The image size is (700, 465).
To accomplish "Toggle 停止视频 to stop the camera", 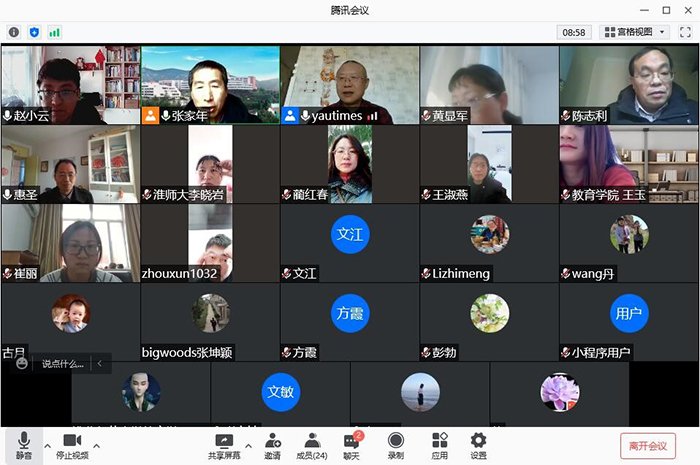I will [x=71, y=445].
